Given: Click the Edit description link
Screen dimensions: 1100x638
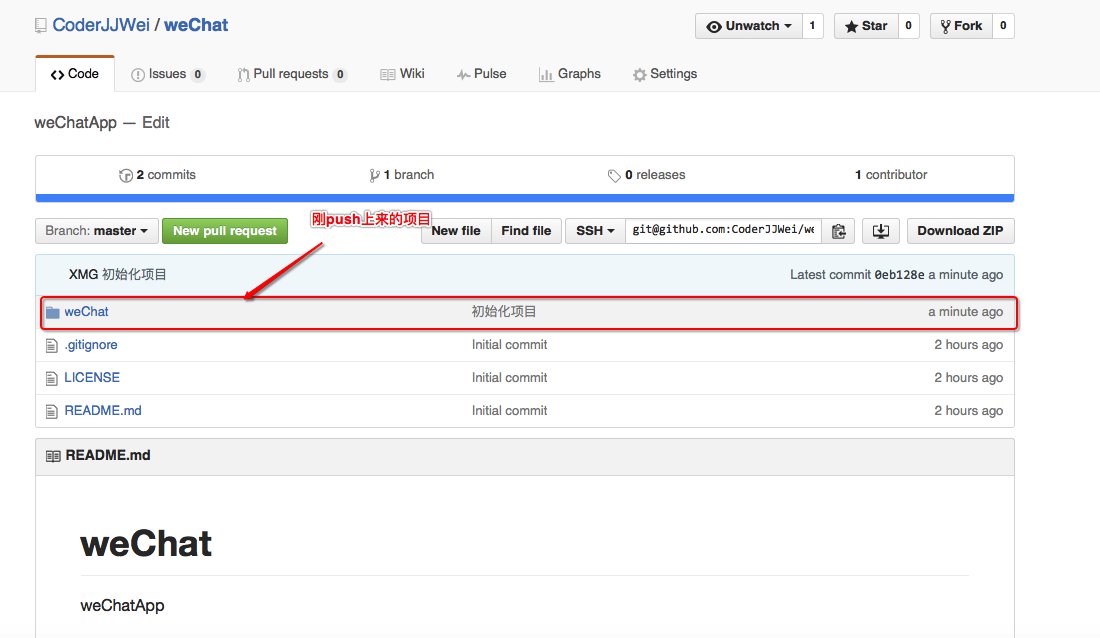Looking at the screenshot, I should point(156,122).
